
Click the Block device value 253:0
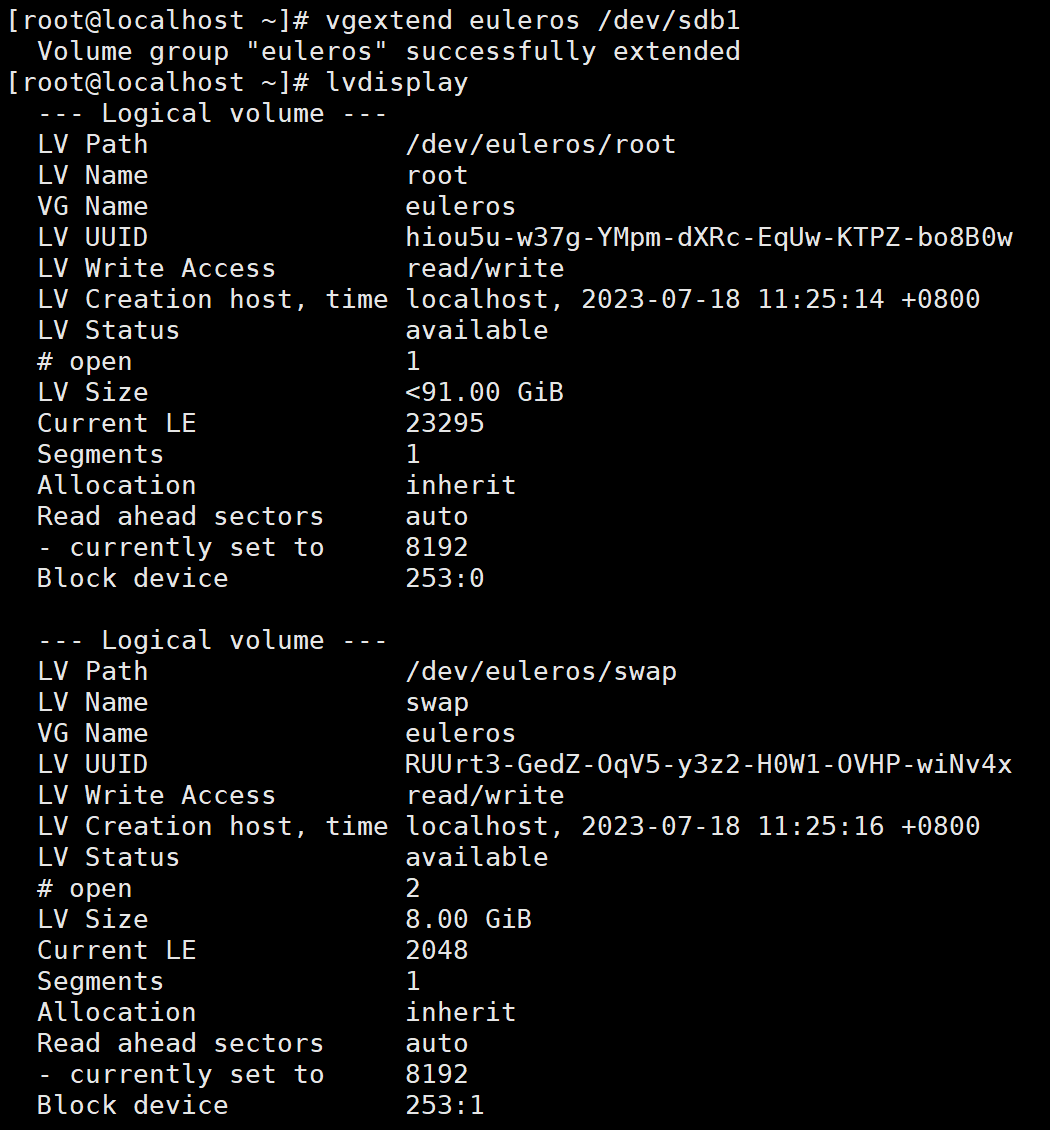click(x=445, y=578)
